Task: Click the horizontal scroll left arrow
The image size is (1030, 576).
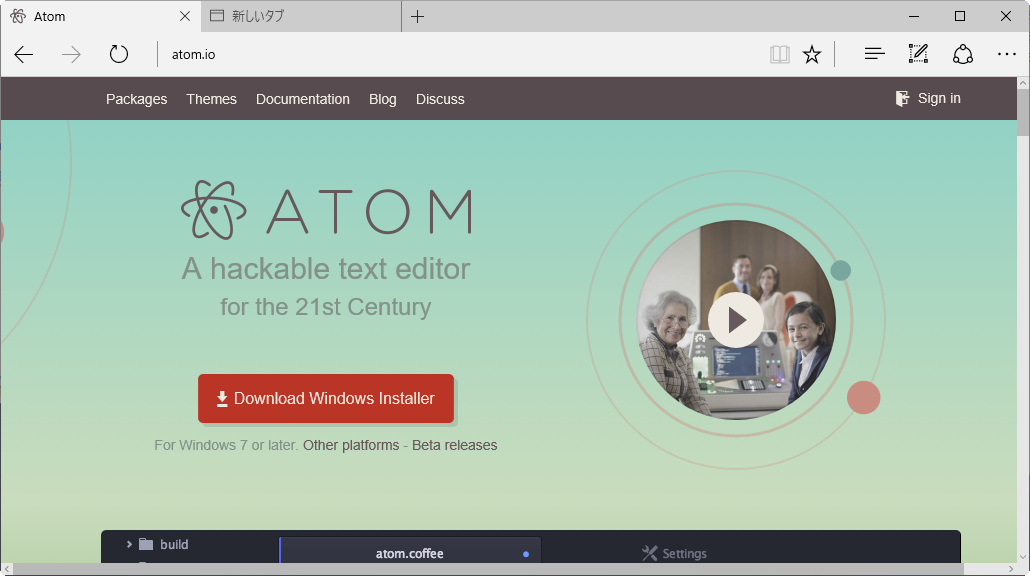Action: pos(7,569)
